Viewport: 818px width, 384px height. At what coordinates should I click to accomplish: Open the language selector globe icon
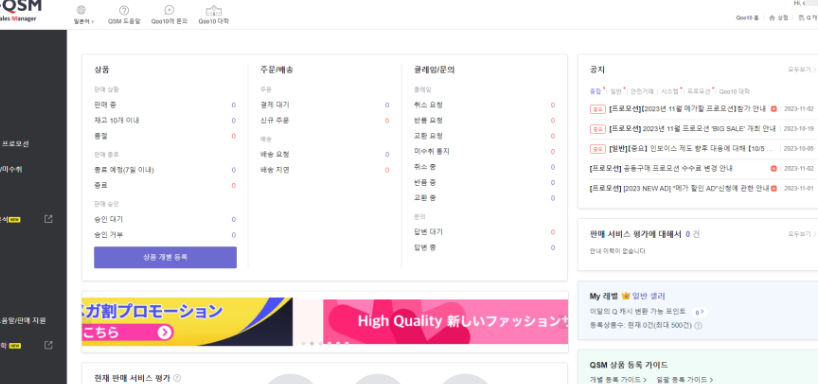point(81,10)
